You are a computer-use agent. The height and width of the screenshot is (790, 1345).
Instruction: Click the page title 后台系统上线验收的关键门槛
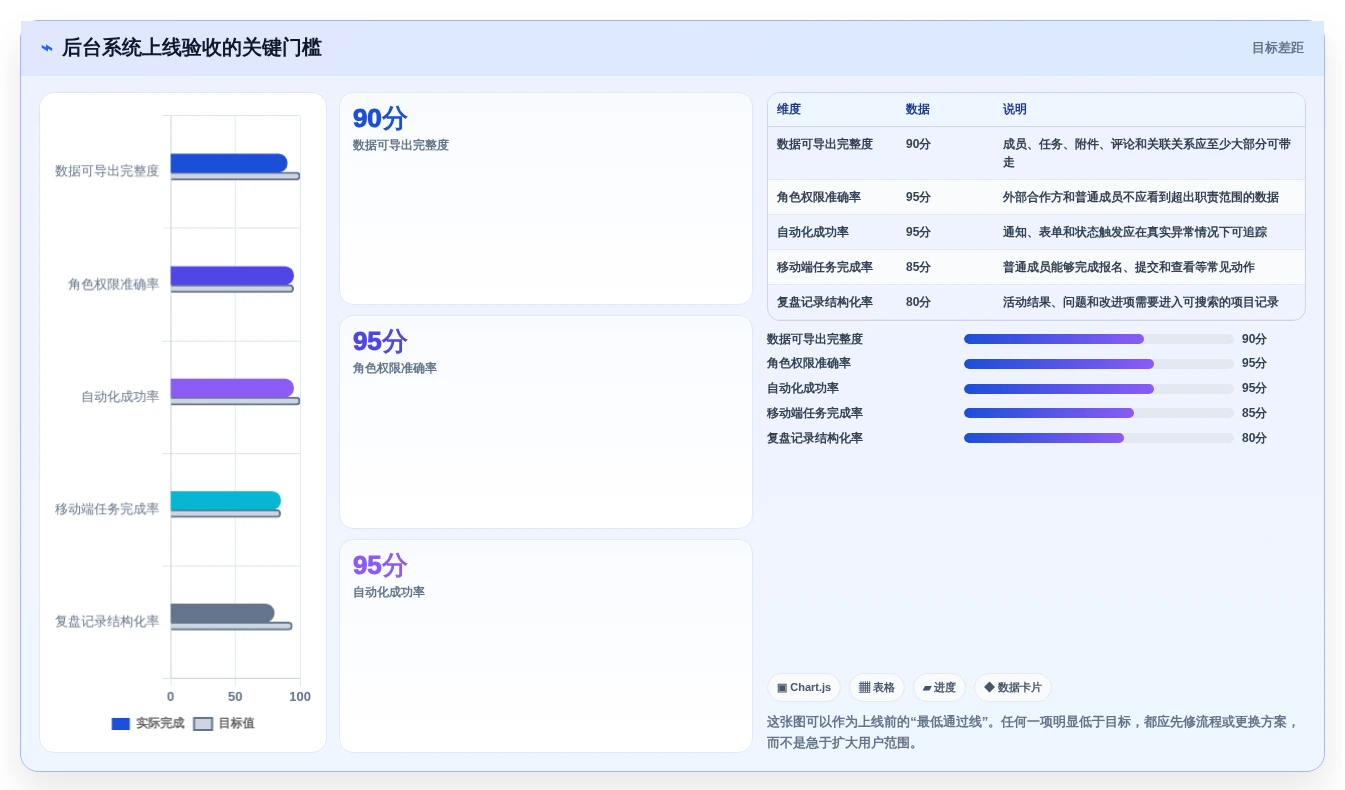(x=192, y=48)
